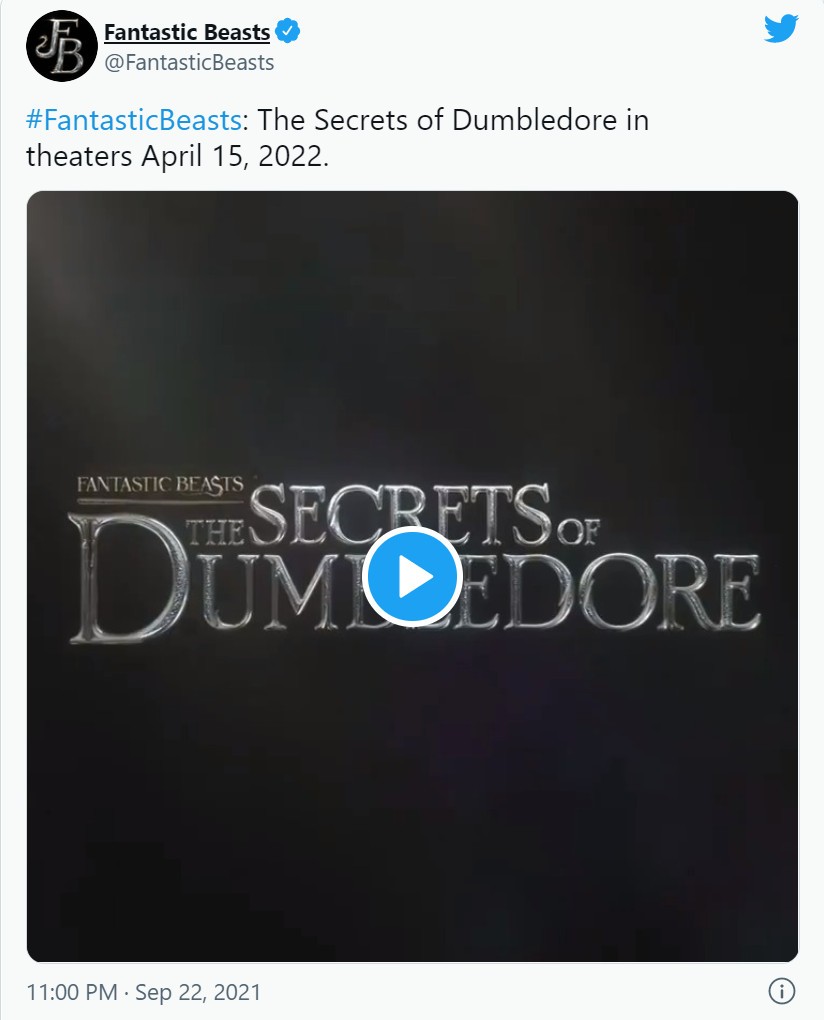Click the small OF in the video title

point(576,530)
